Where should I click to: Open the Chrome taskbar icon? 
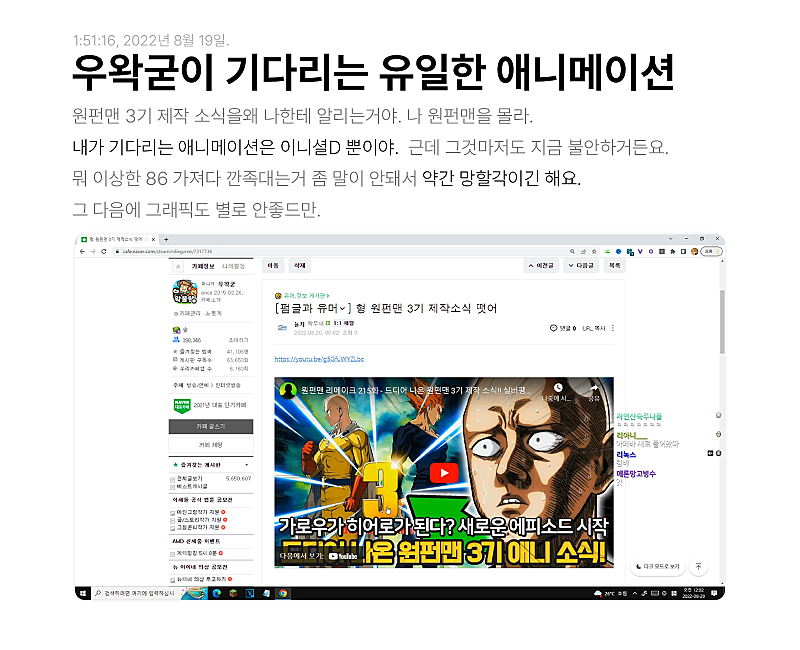[283, 593]
